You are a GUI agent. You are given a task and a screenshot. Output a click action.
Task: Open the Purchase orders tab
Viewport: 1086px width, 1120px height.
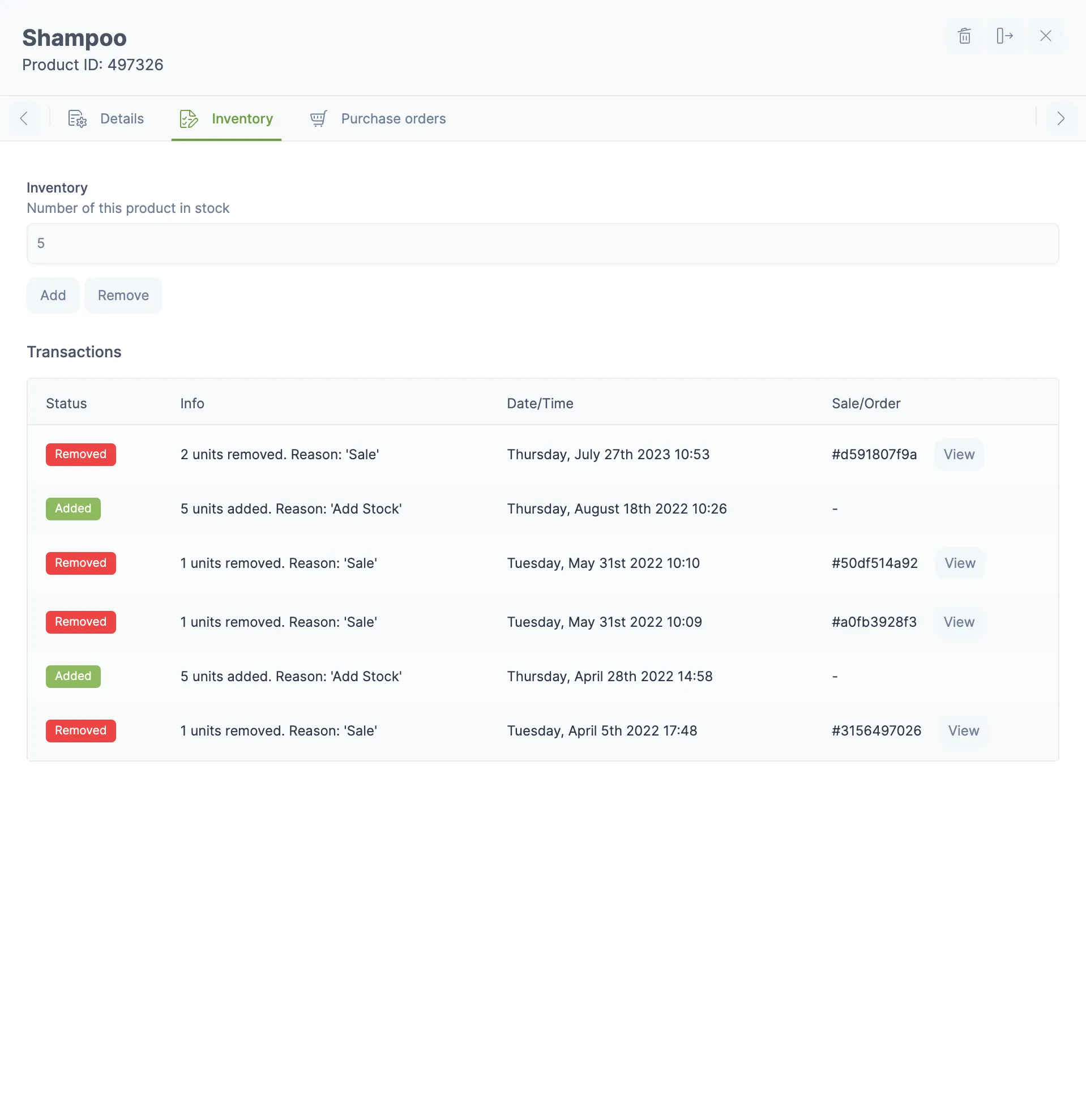(x=393, y=118)
